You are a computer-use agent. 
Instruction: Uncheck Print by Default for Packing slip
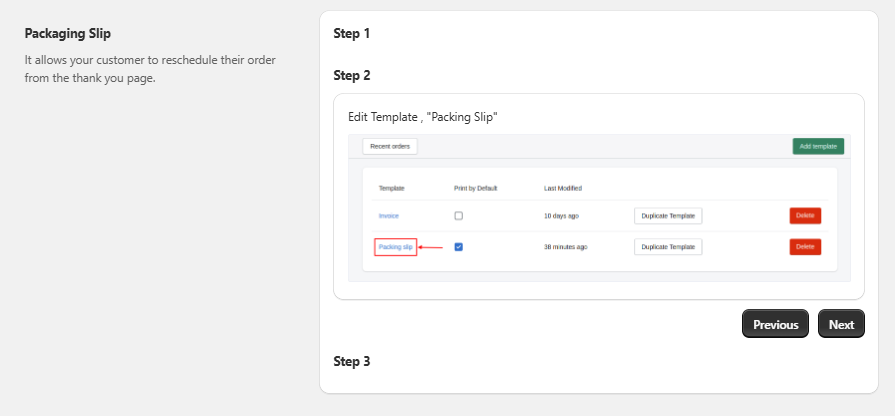pos(459,247)
